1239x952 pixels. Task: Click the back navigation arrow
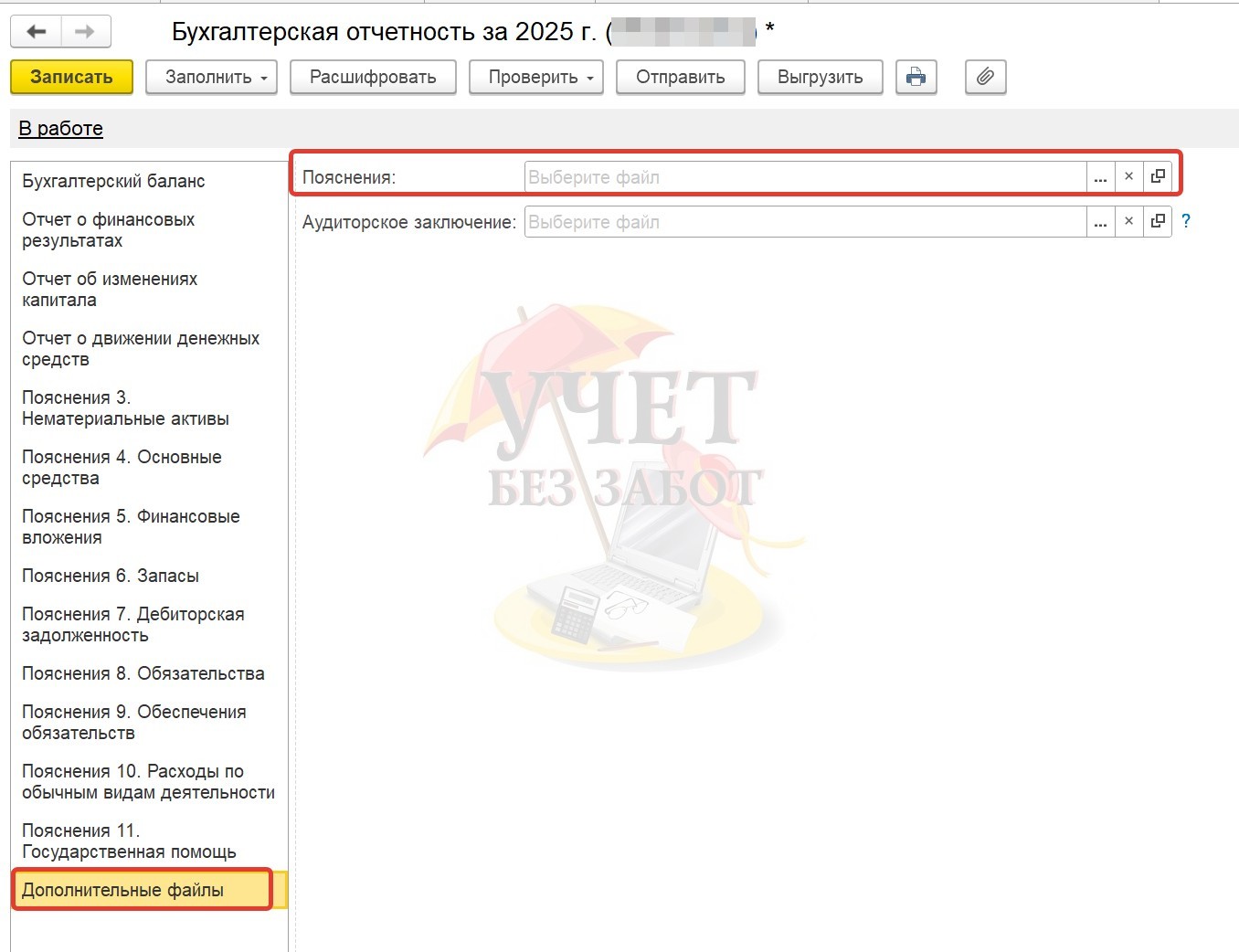(37, 32)
